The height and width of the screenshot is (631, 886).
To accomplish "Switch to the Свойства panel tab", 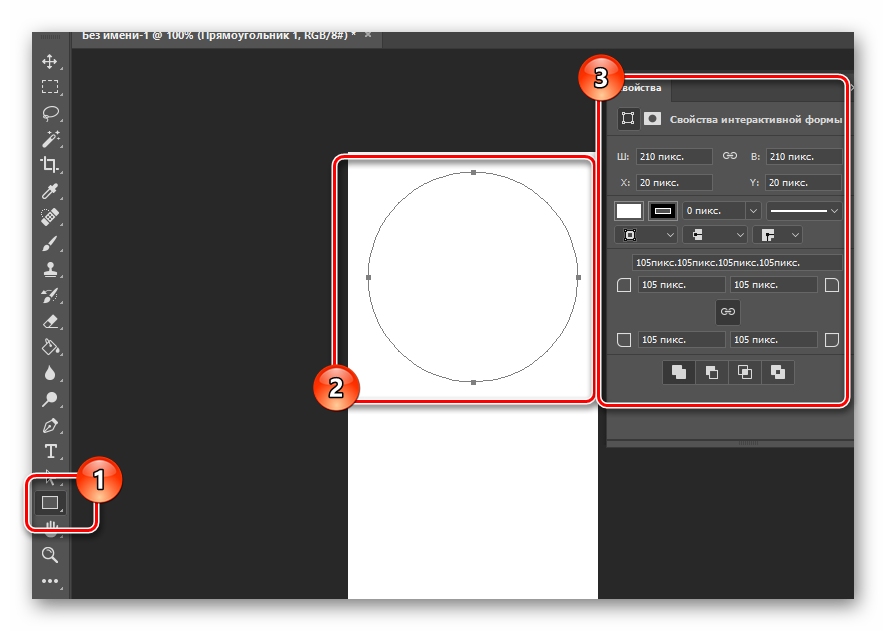I will pyautogui.click(x=640, y=89).
